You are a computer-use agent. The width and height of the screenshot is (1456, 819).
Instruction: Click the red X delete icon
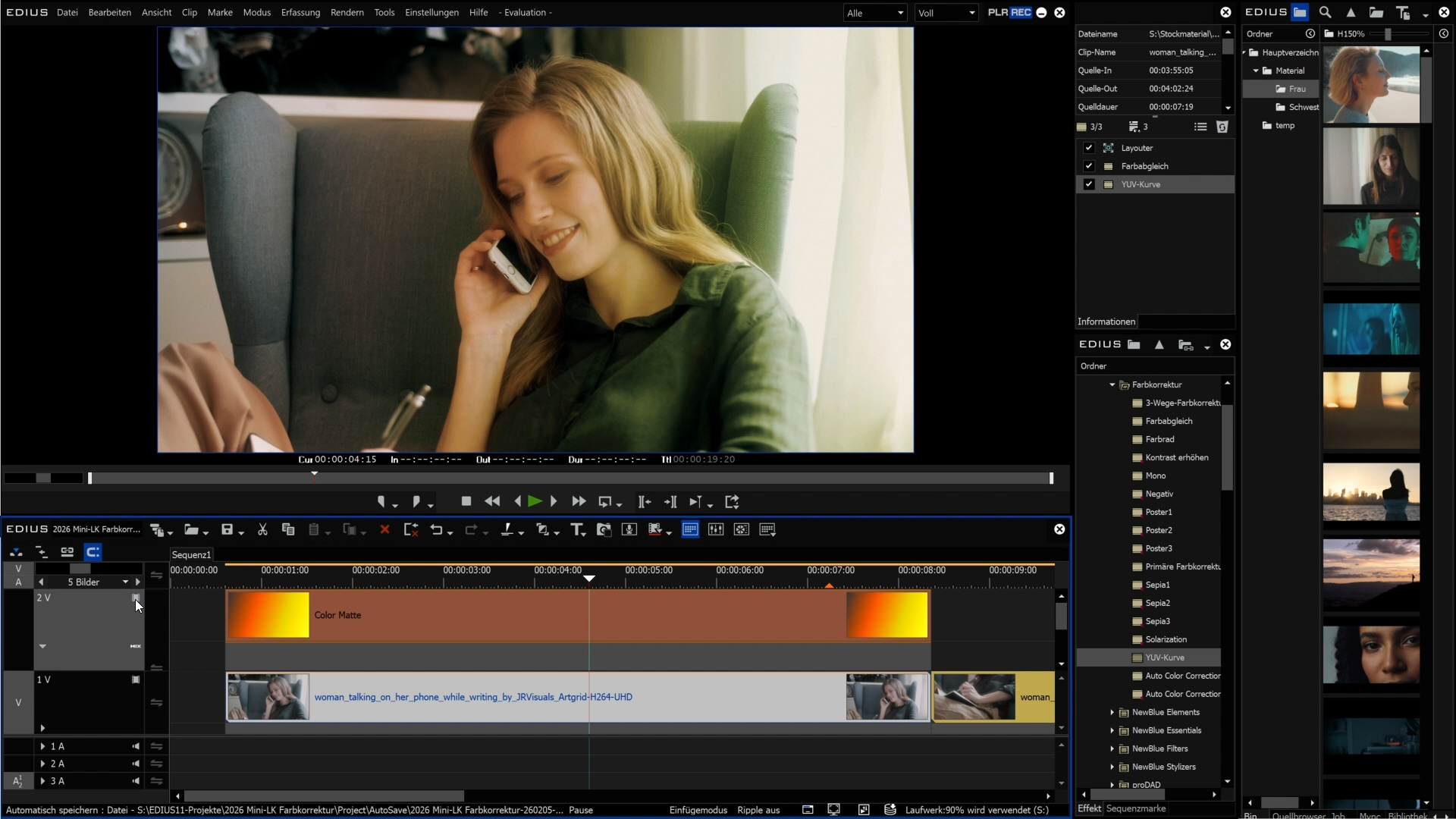point(384,530)
